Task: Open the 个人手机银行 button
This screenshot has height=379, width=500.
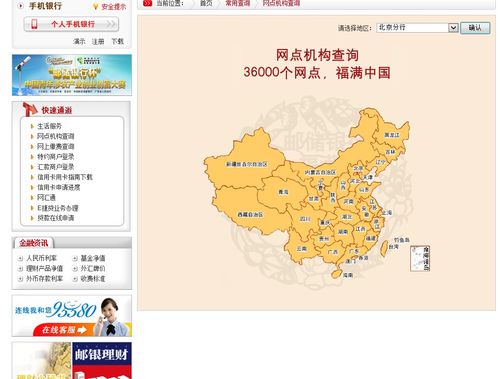Action: coord(71,24)
